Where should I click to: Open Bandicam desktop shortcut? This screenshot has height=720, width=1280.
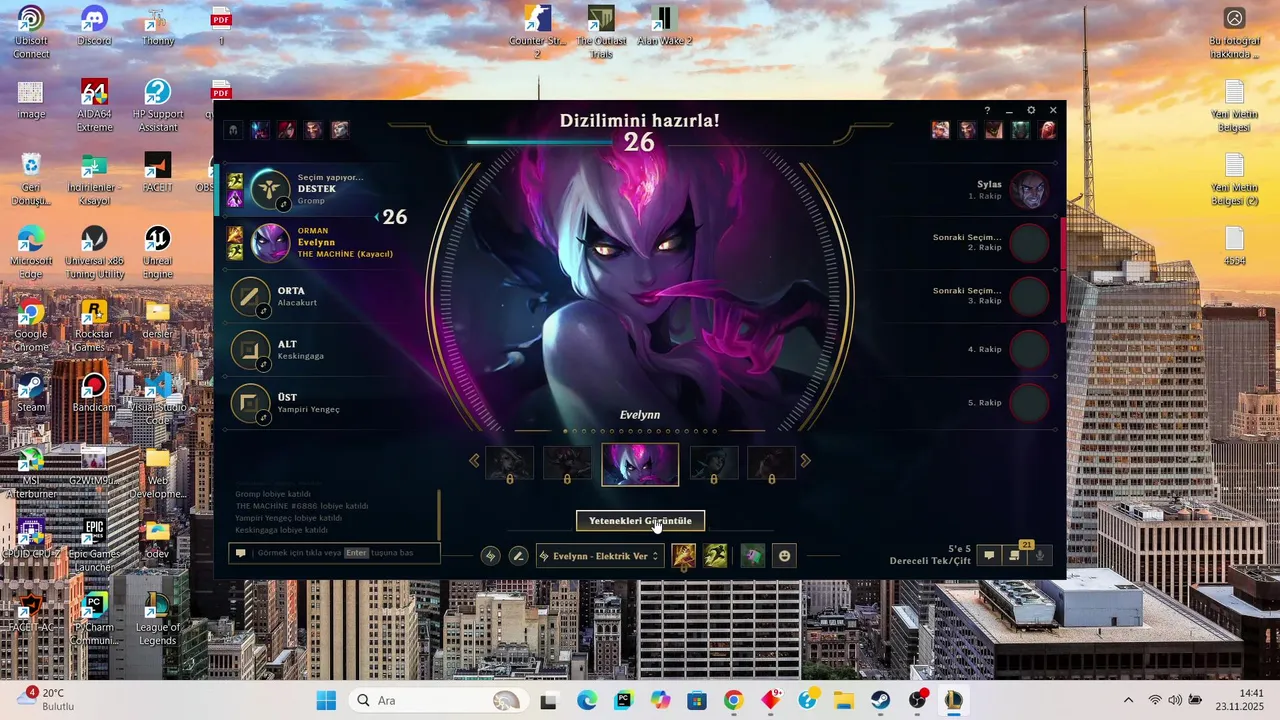pos(94,392)
